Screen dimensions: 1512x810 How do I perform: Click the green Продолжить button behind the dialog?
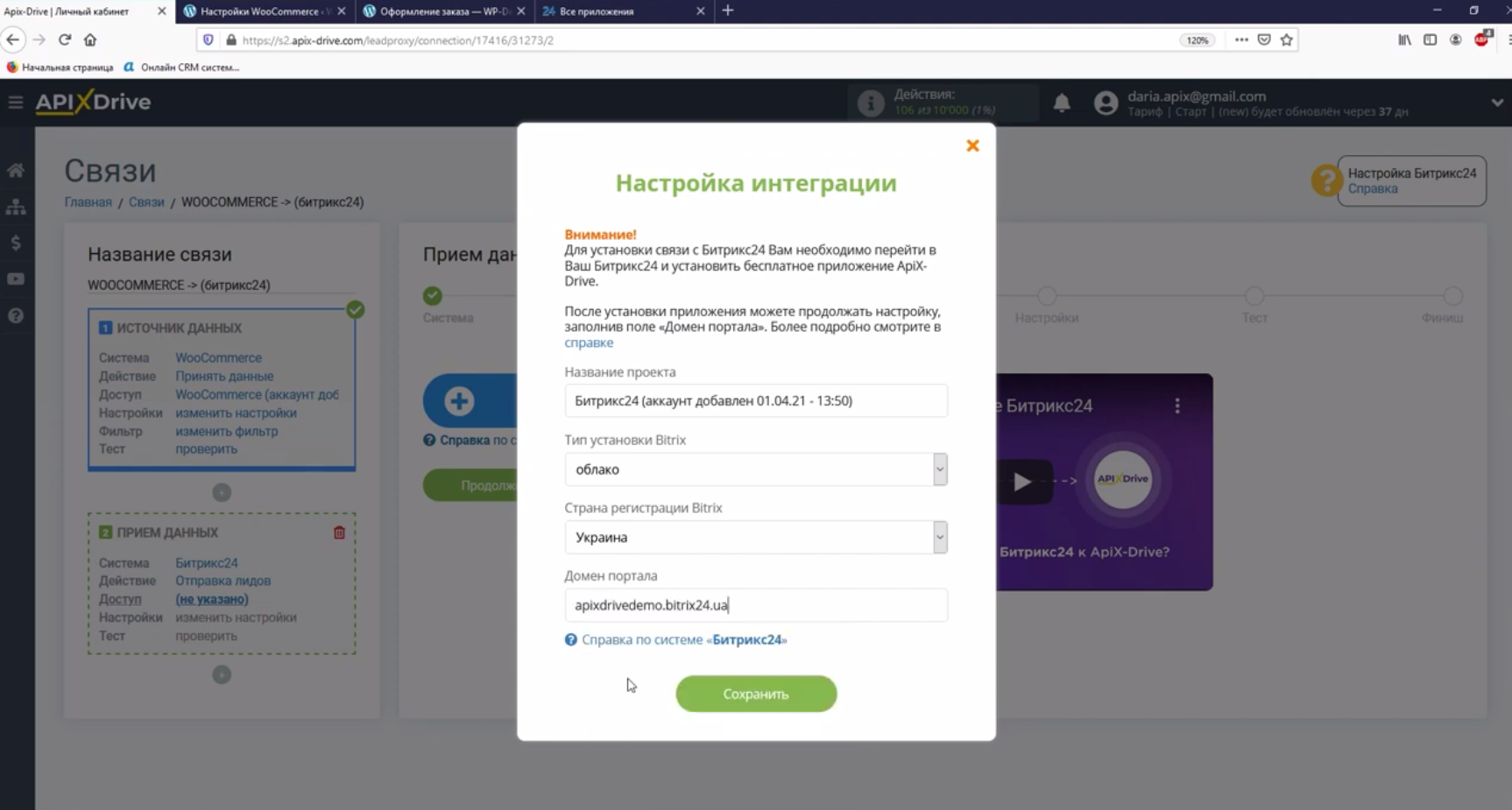point(470,485)
